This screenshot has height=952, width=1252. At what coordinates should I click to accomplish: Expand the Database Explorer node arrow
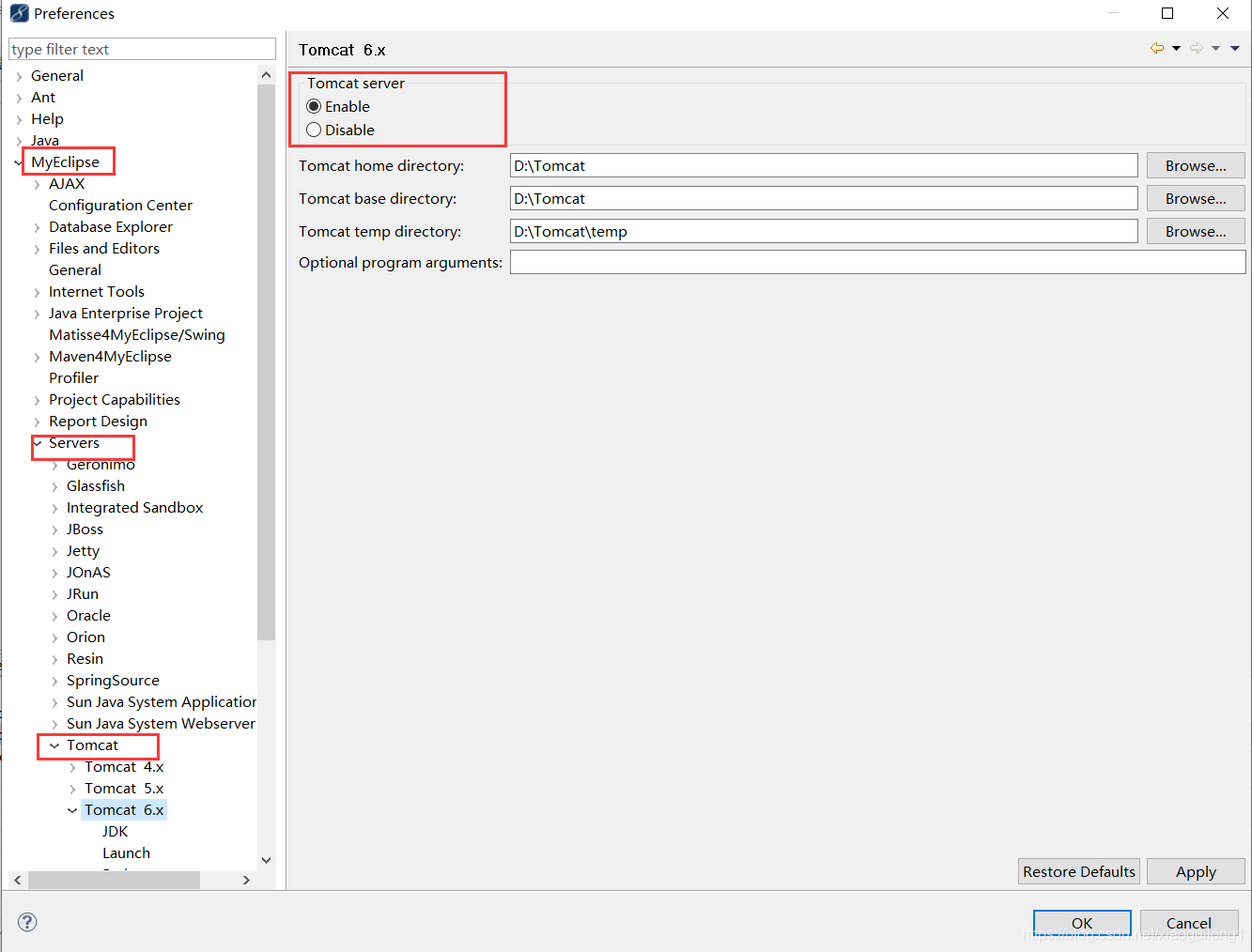pyautogui.click(x=37, y=227)
